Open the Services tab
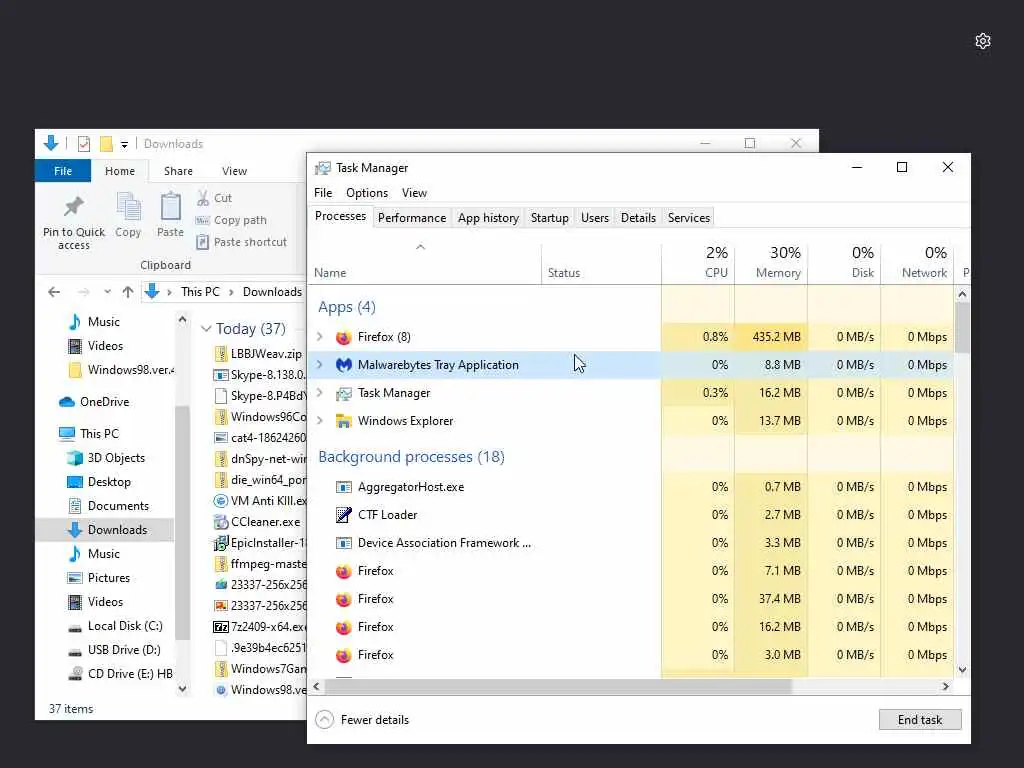The image size is (1024, 768). coord(689,218)
